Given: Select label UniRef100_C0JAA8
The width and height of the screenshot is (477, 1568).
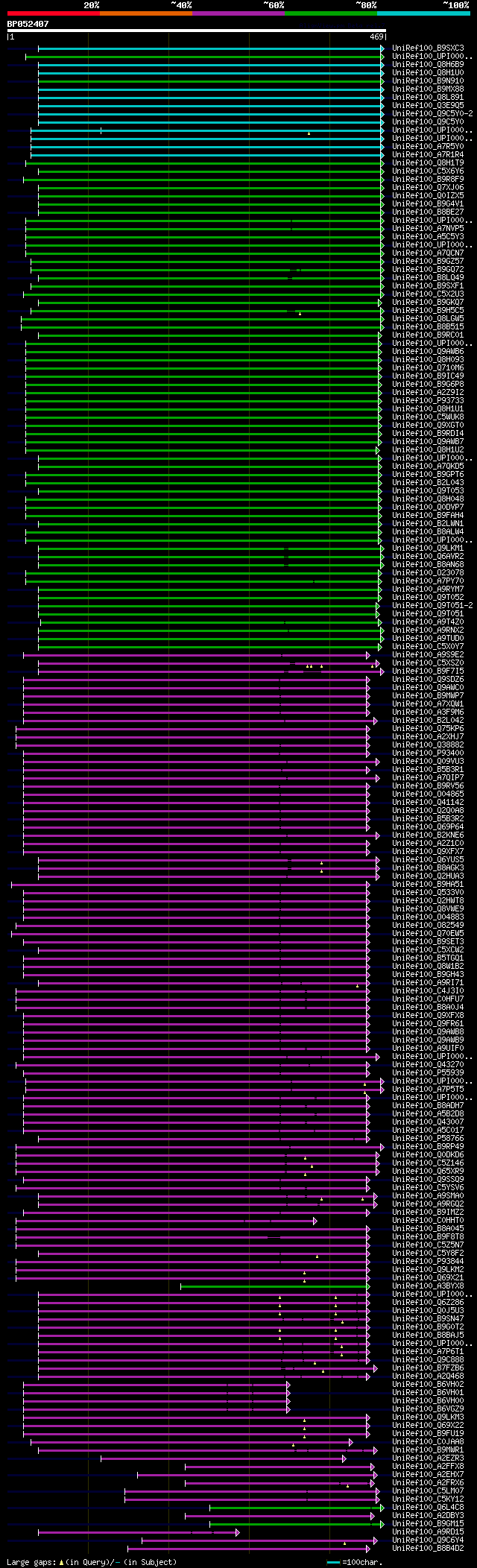Looking at the screenshot, I should 428,1442.
